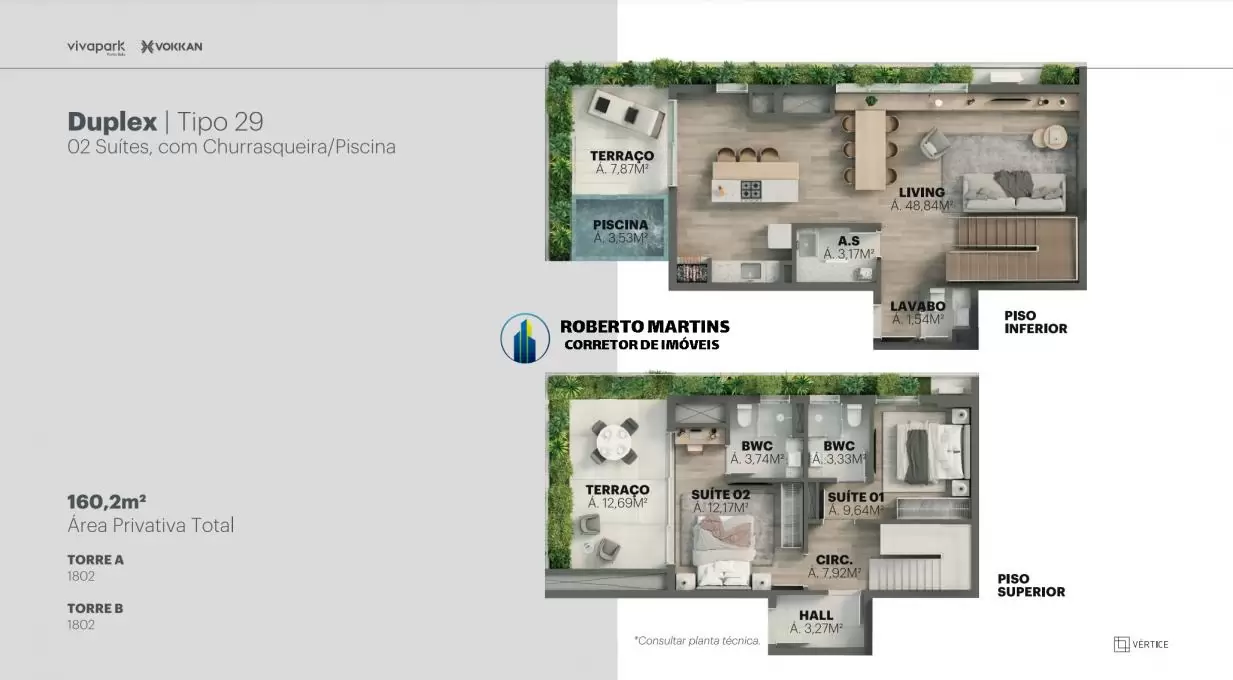1233x680 pixels.
Task: Click the vivapark logo
Action: (x=96, y=46)
